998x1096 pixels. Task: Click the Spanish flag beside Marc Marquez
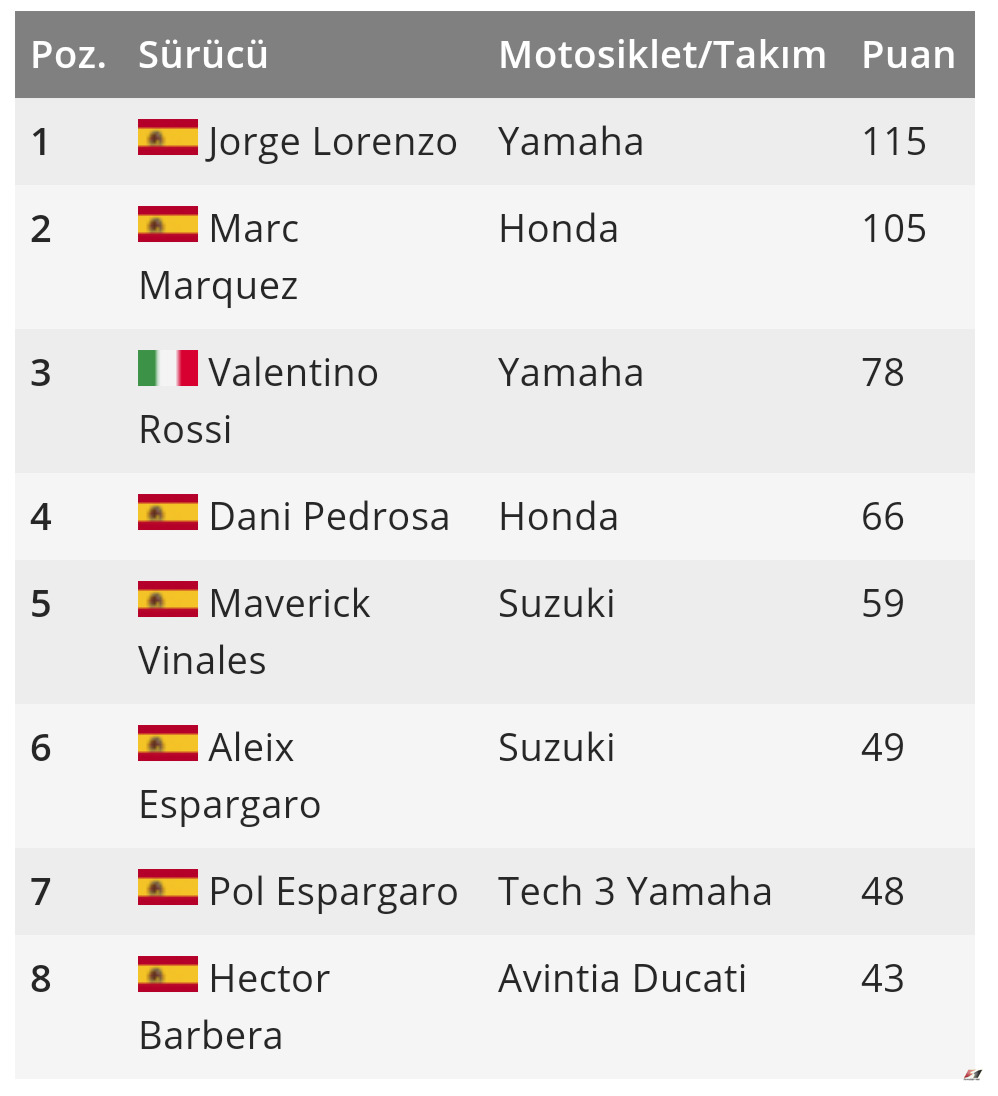click(x=168, y=224)
